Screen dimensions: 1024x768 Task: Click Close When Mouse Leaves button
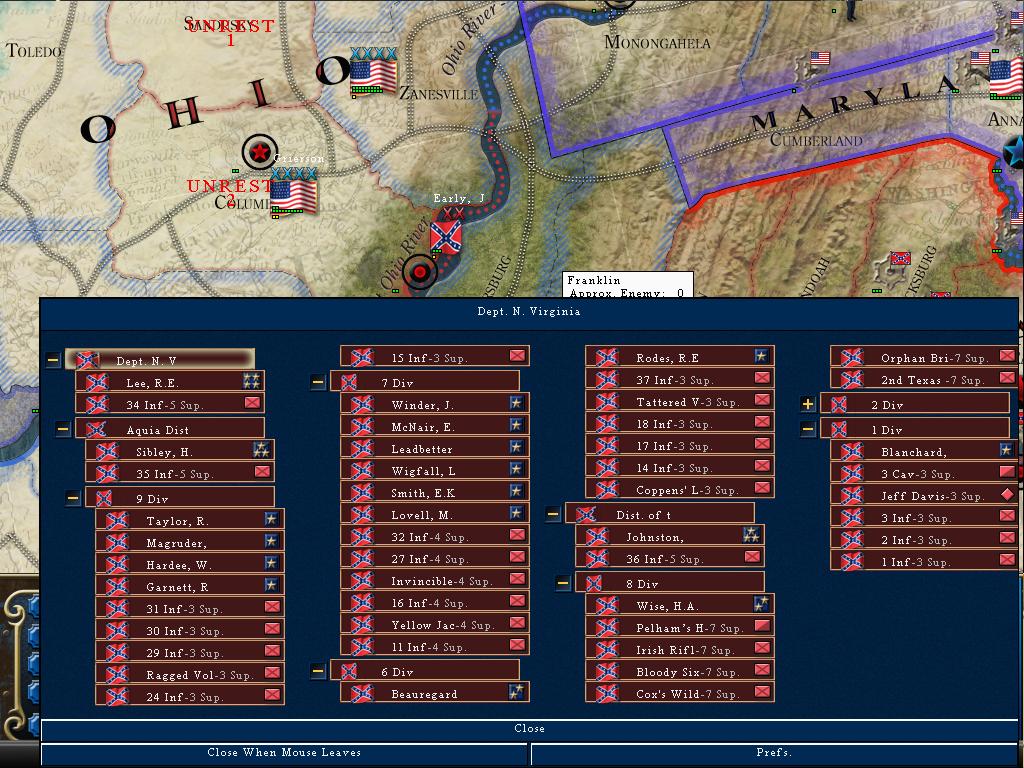(284, 753)
